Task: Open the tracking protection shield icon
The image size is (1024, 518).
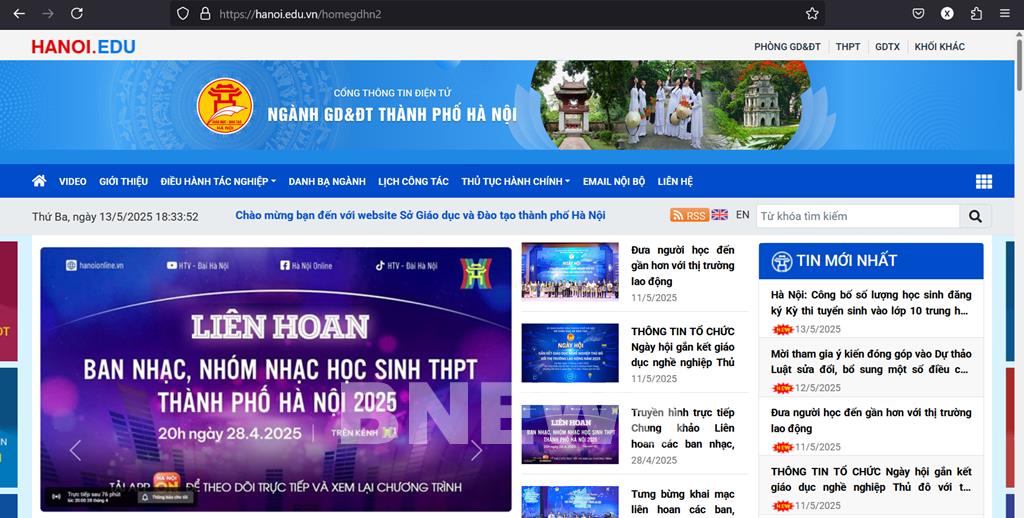Action: pos(183,14)
